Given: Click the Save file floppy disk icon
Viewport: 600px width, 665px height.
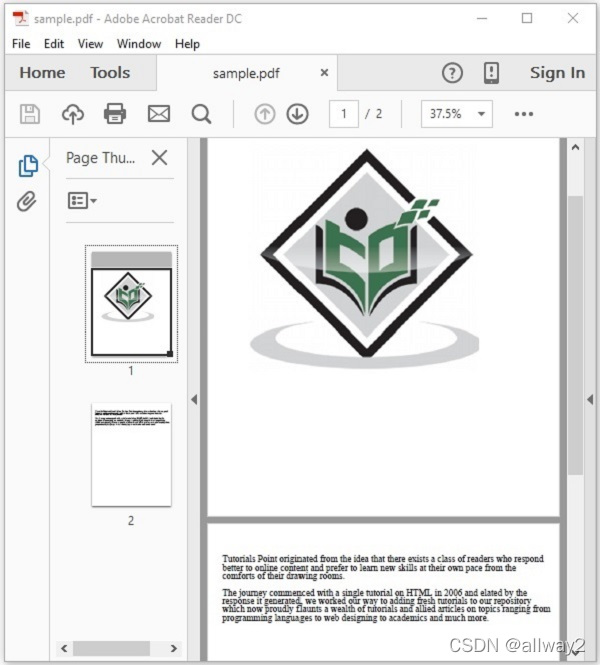Looking at the screenshot, I should [30, 114].
